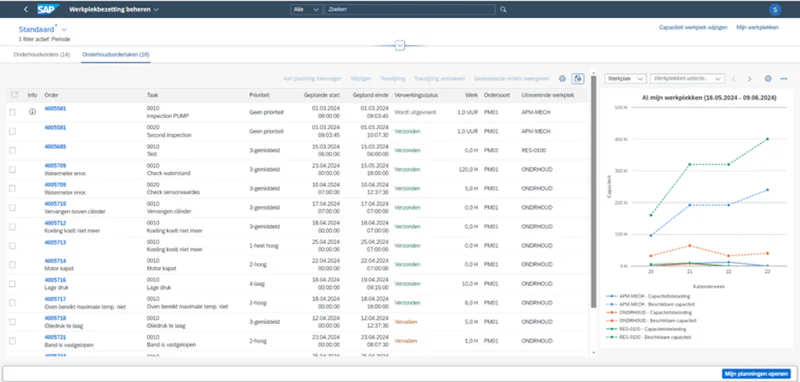This screenshot has height=382, width=800.
Task: Click priority 1-heel hoog cell
Action: (x=264, y=245)
